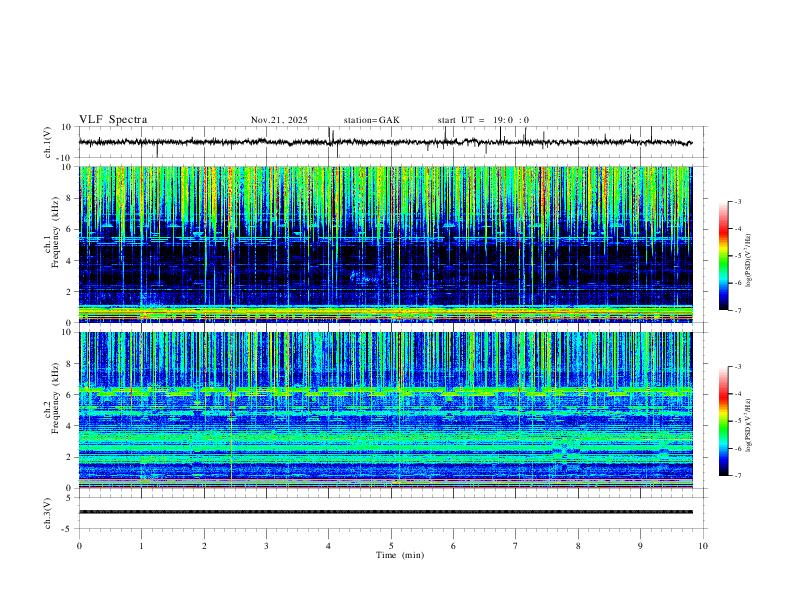Click the time axis tick '3'
This screenshot has height=612, width=792.
point(266,546)
